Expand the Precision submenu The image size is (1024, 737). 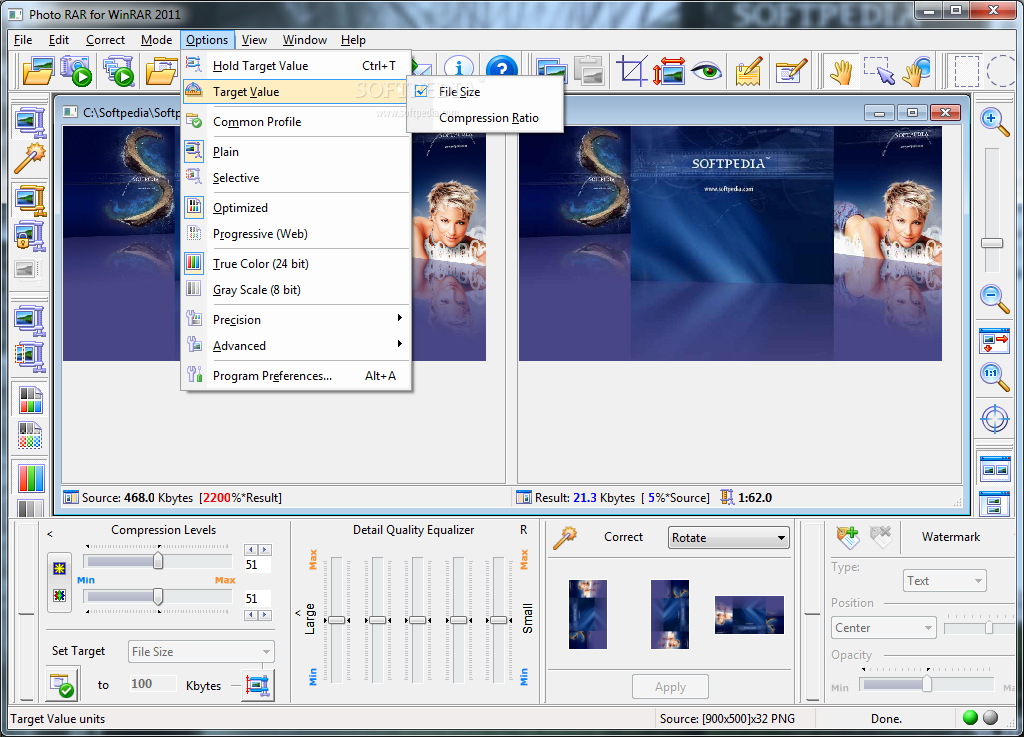(296, 319)
